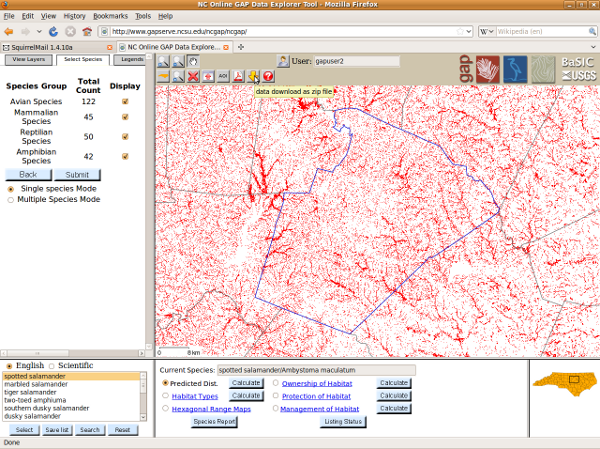The height and width of the screenshot is (449, 600).
Task: Click the Wikipedia search magnifier icon
Action: (x=592, y=31)
